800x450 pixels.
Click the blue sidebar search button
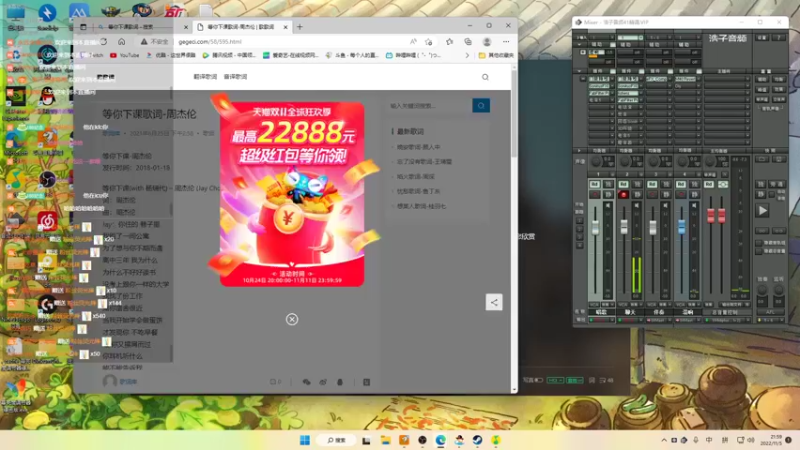coord(481,106)
